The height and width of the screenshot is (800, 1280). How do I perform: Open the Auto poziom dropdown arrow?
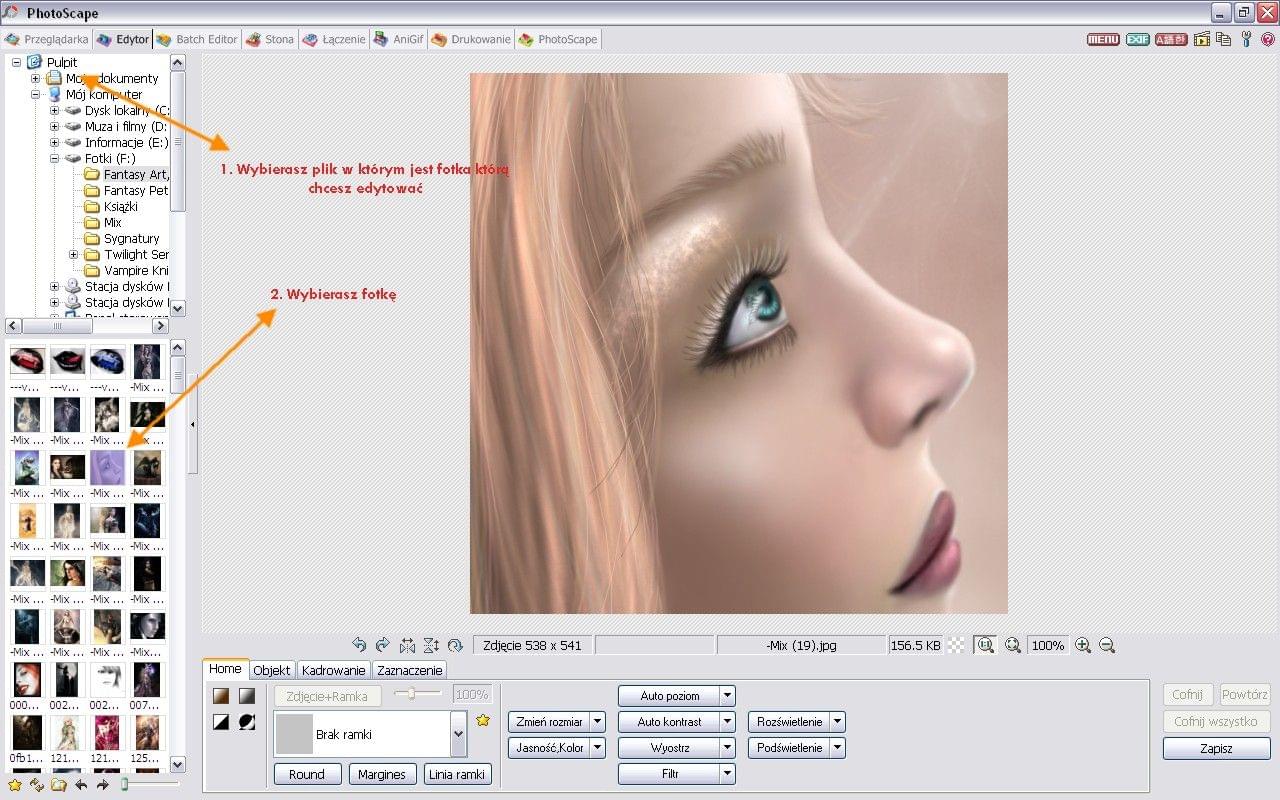(x=728, y=696)
